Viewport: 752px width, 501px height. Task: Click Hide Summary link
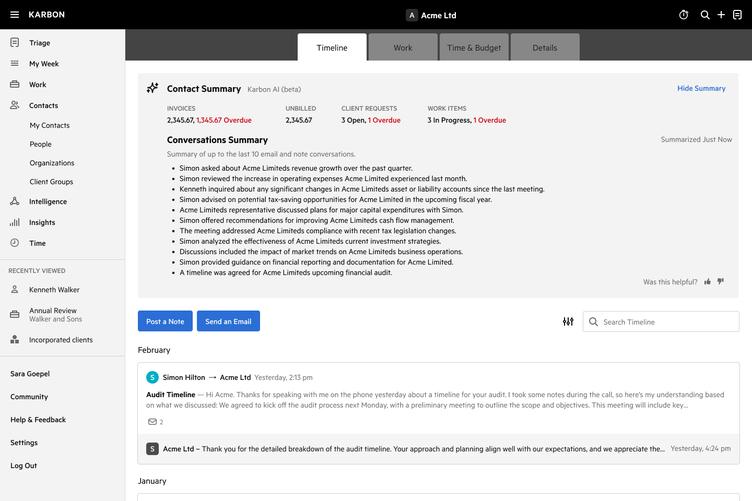(701, 88)
